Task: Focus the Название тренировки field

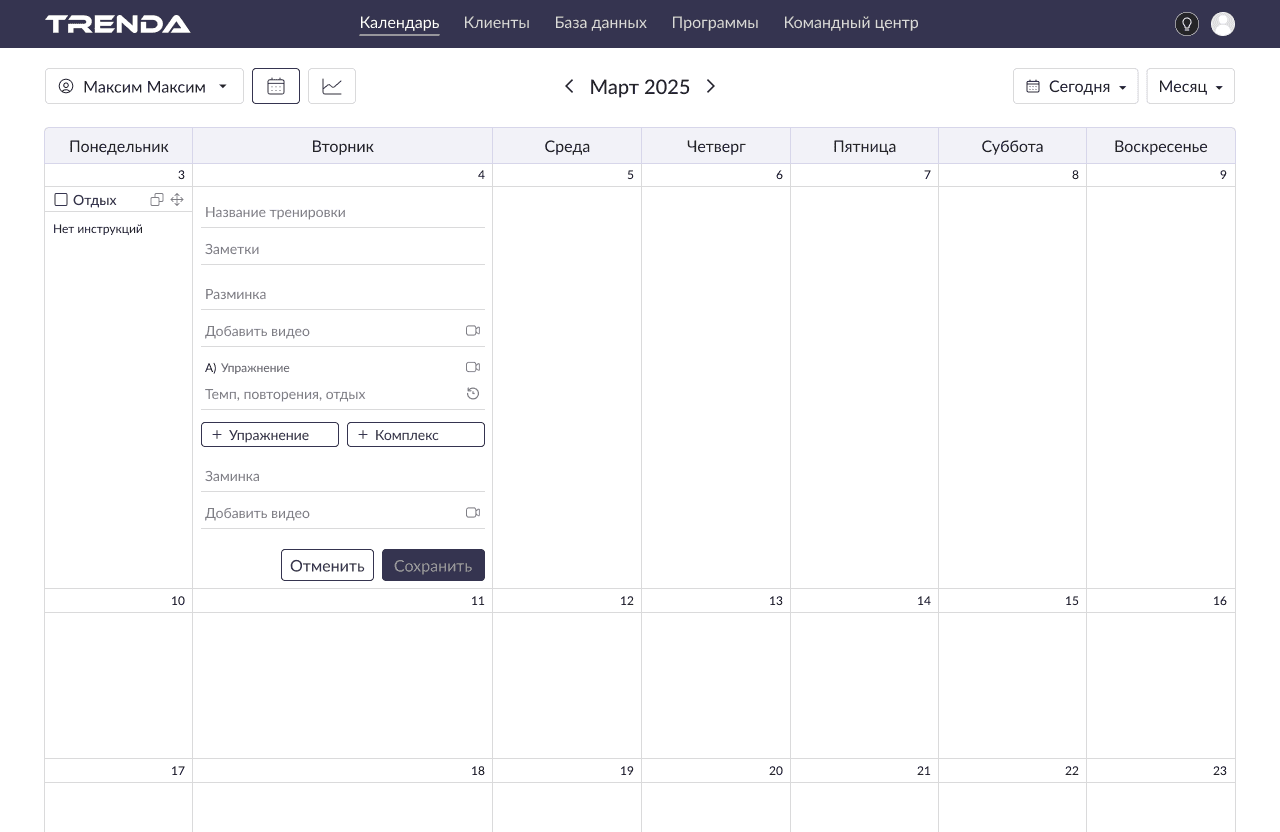Action: 342,212
